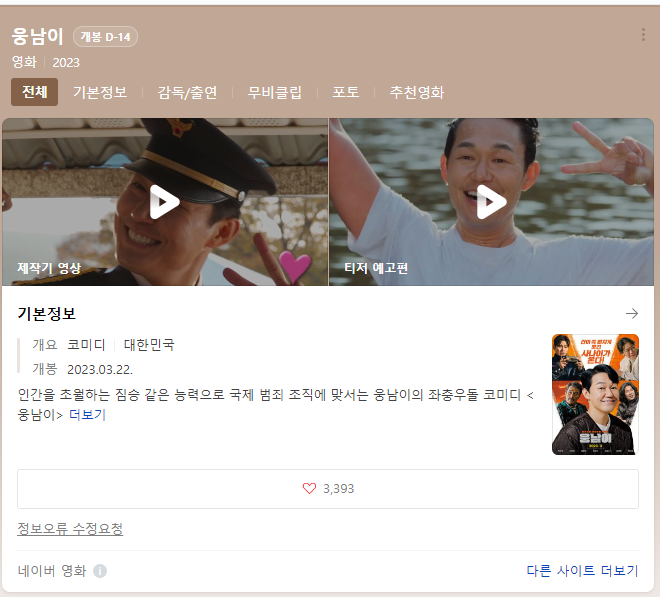The width and height of the screenshot is (660, 597).
Task: Play the 티저 예고편 trailer
Action: click(491, 202)
